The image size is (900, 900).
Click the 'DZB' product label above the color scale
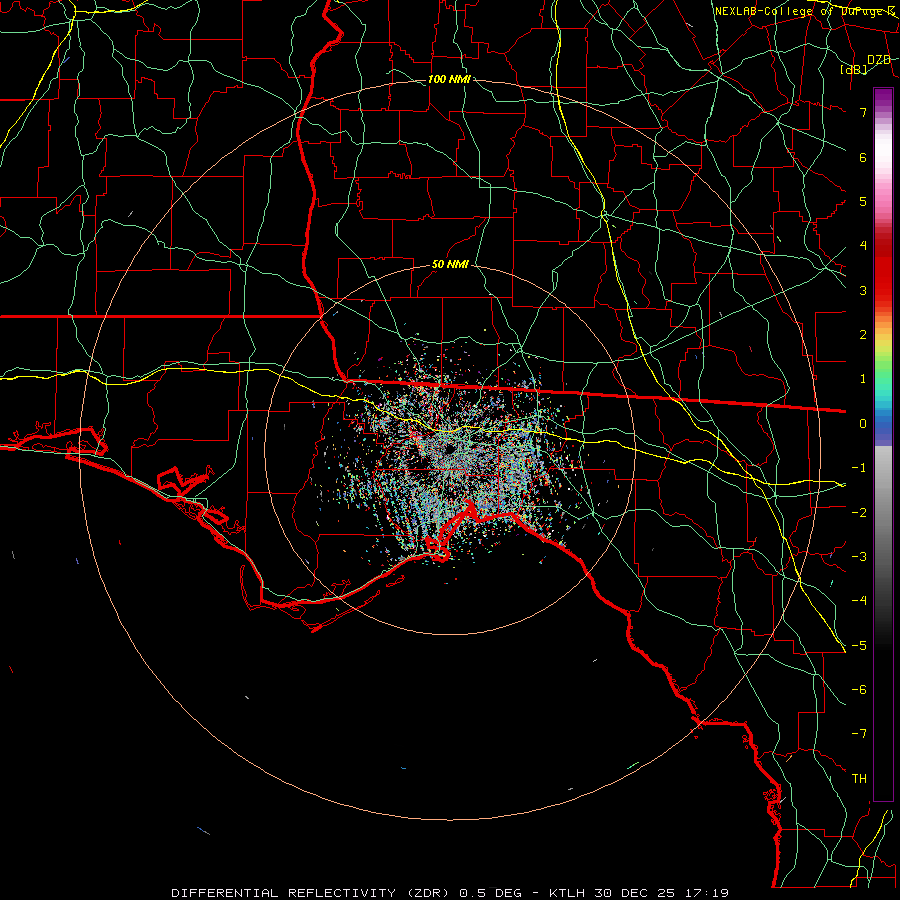[879, 60]
